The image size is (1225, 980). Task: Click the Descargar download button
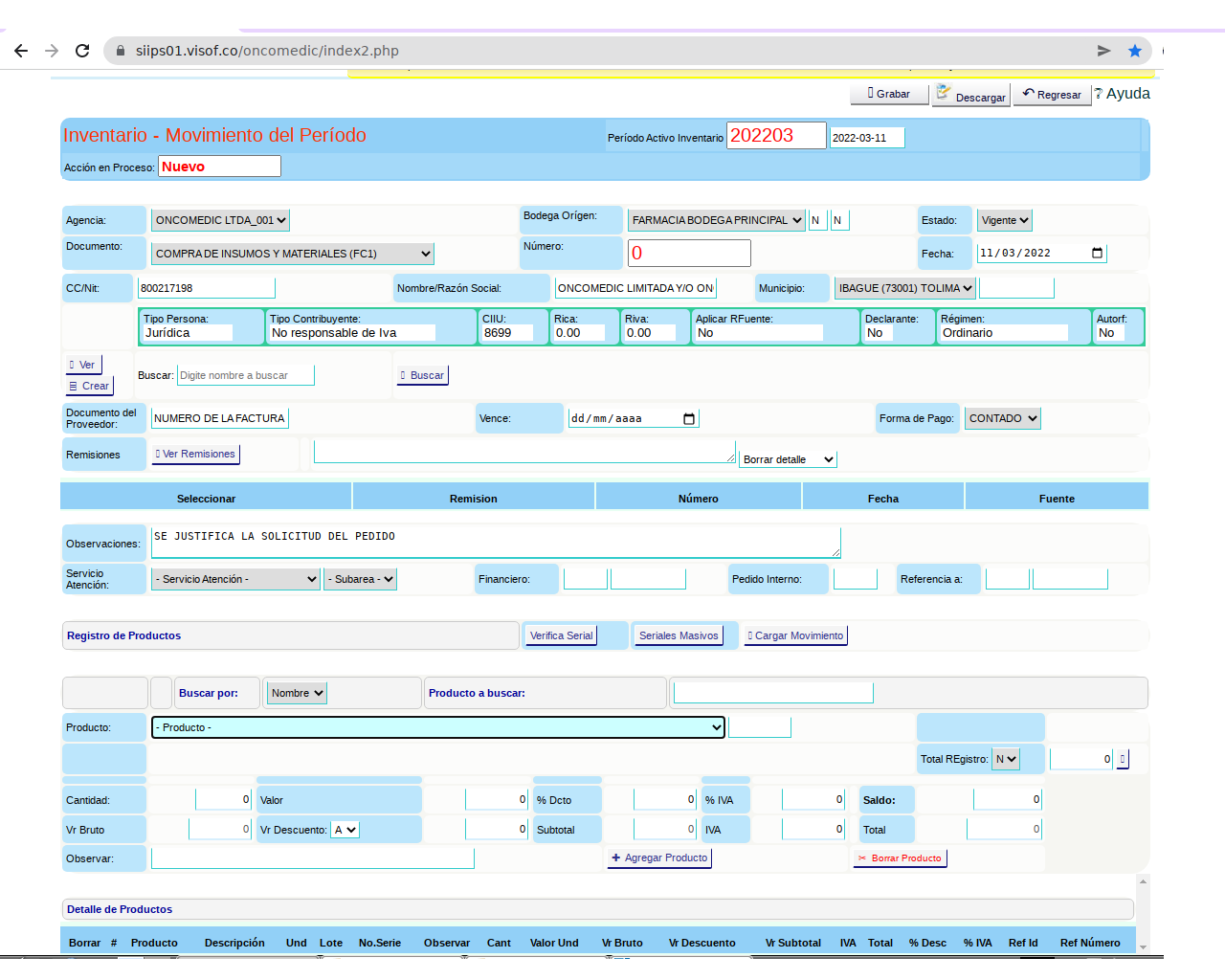(x=970, y=95)
